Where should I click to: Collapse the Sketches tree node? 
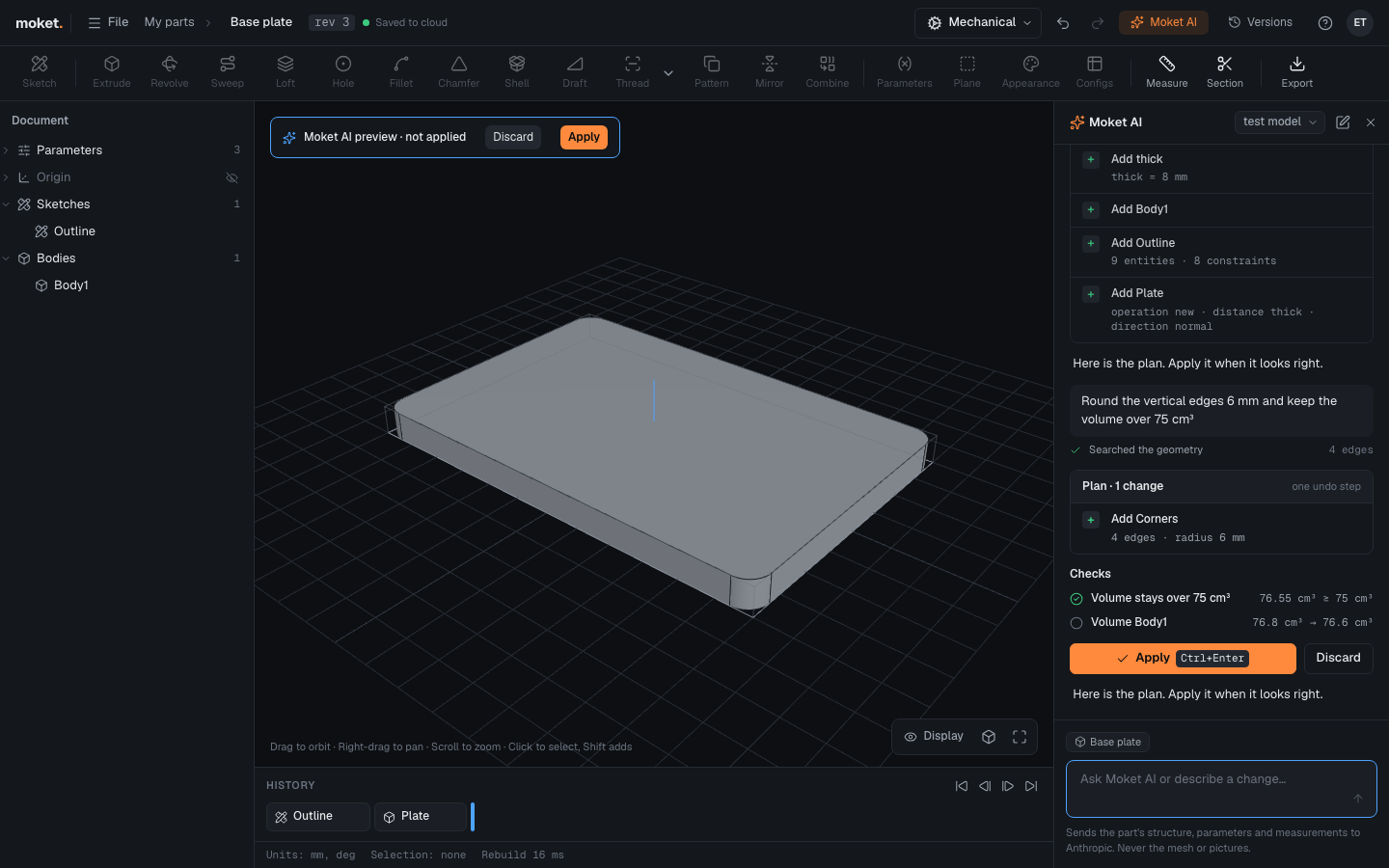click(x=7, y=204)
